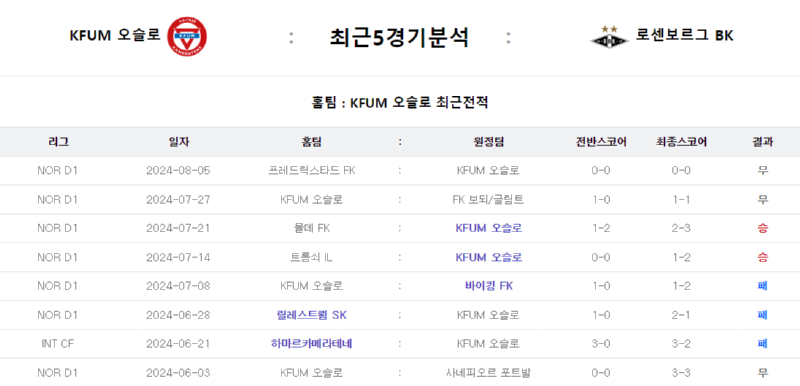Click first-half score 1-2 in Molde row
The image size is (800, 386).
click(601, 228)
